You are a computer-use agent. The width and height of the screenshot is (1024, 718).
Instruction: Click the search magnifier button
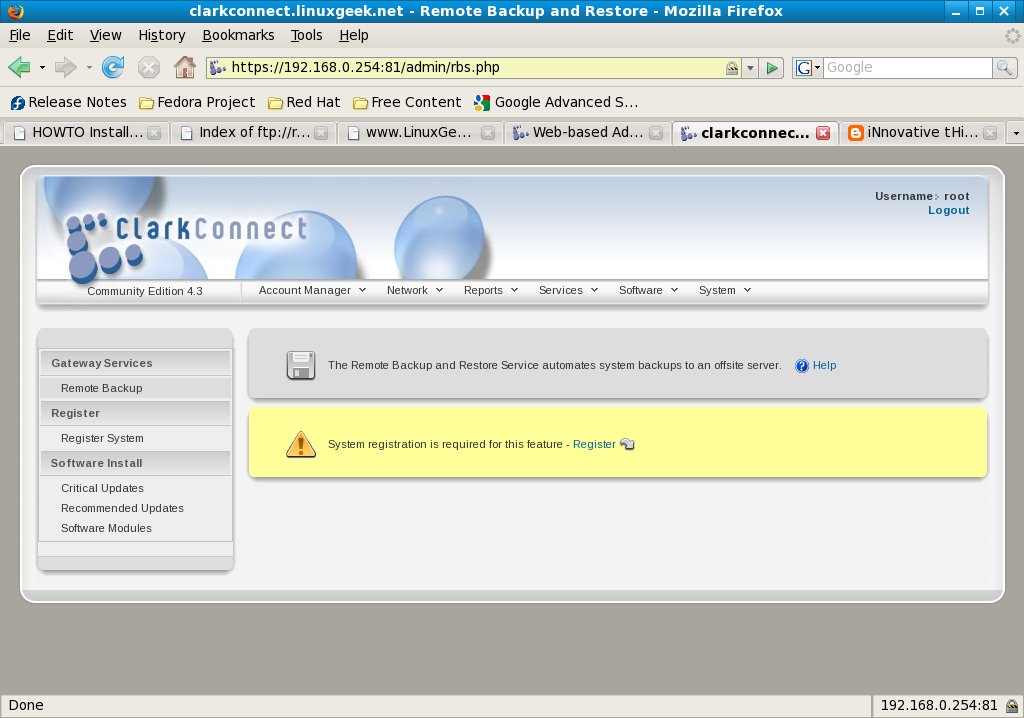[1004, 67]
